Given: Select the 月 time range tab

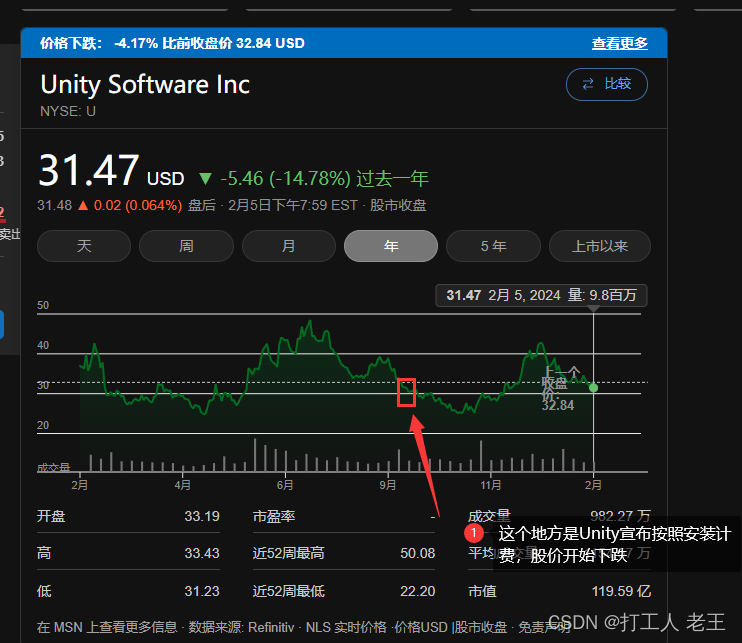Looking at the screenshot, I should coord(289,246).
